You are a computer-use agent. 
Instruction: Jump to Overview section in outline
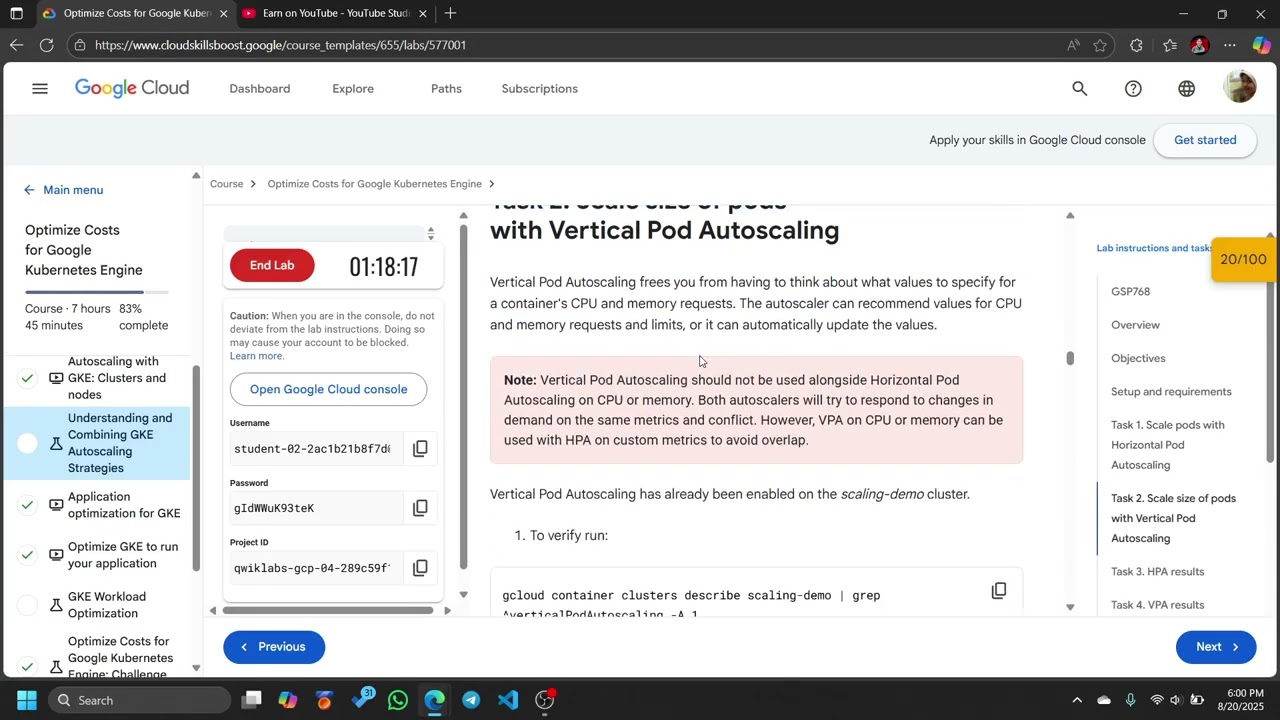[x=1135, y=325]
